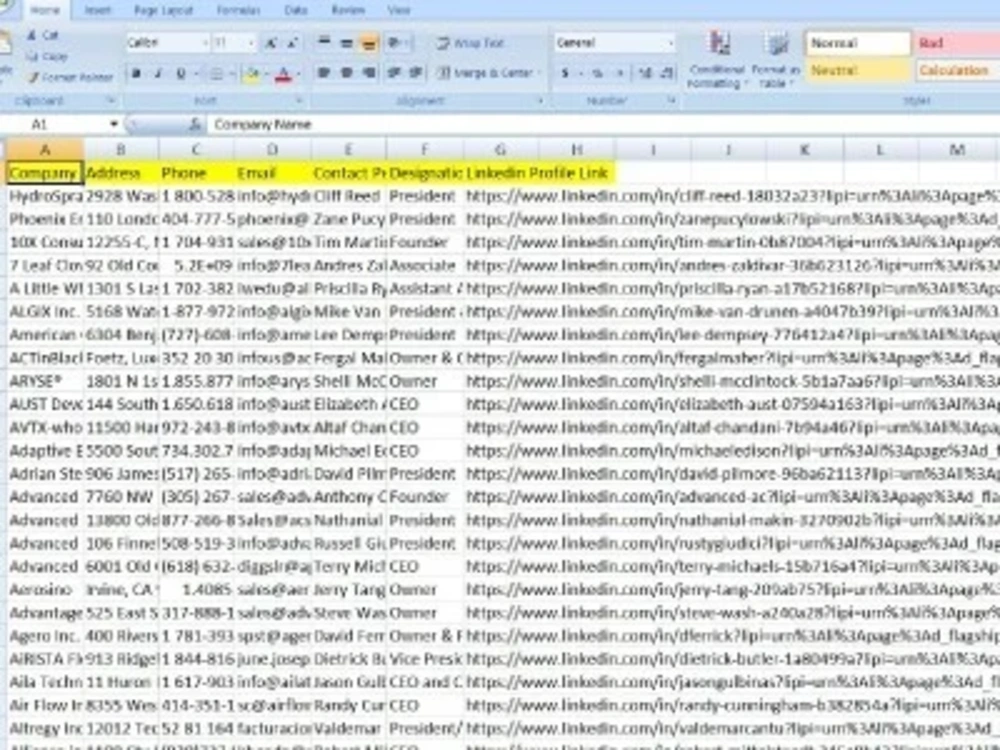Apply cell borders button
The height and width of the screenshot is (750, 1000).
216,73
